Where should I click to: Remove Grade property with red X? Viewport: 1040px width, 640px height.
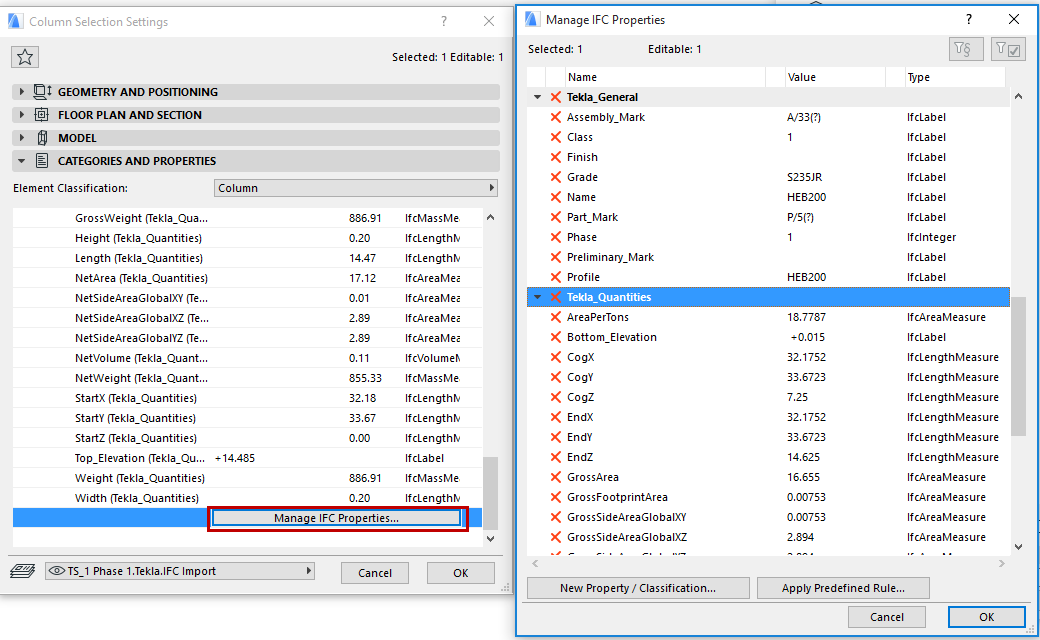[x=556, y=176]
